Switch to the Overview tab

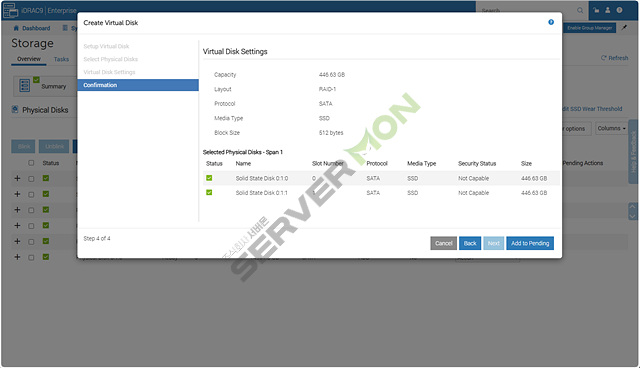click(29, 59)
